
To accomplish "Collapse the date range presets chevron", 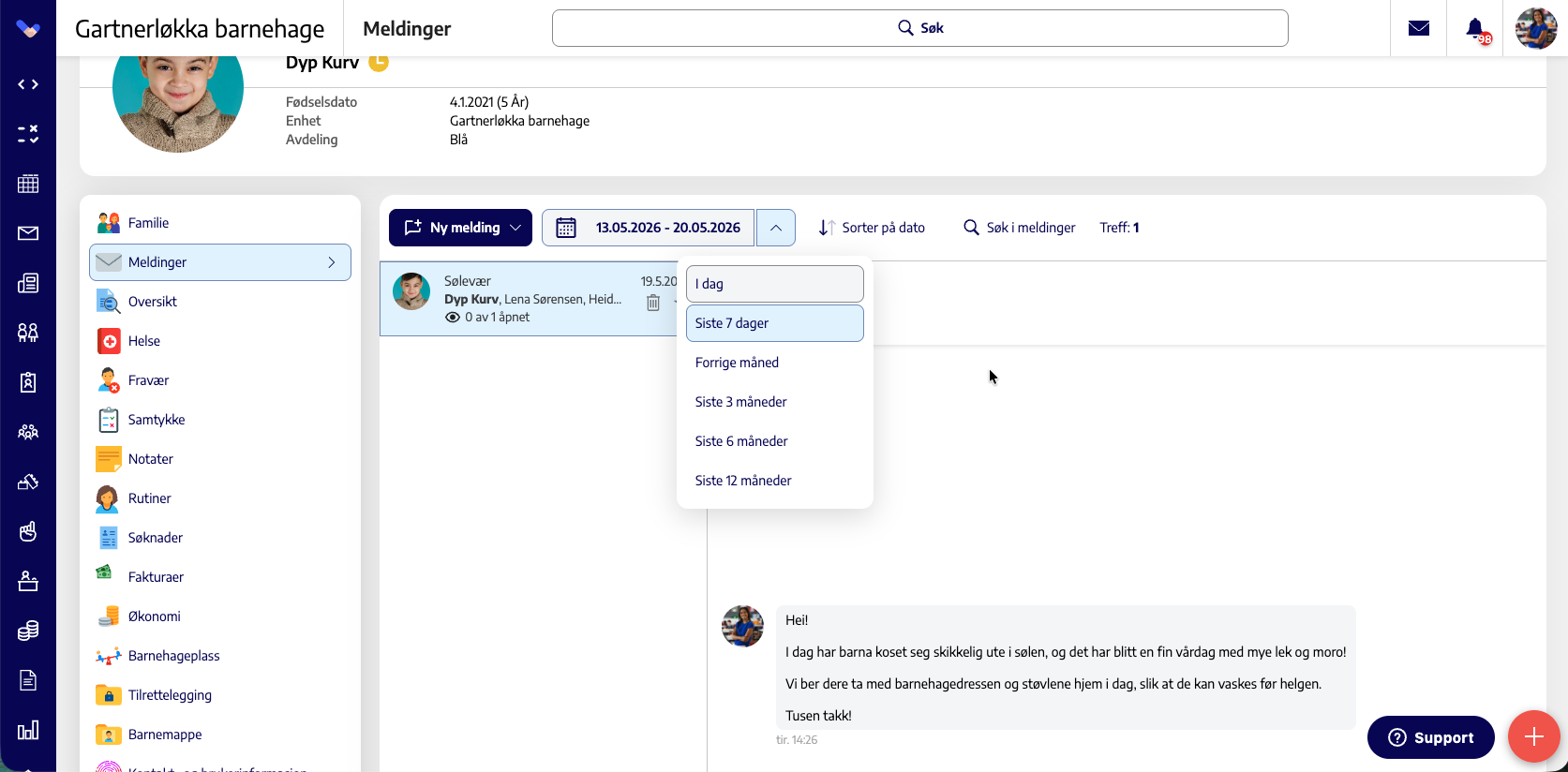I will tap(776, 228).
